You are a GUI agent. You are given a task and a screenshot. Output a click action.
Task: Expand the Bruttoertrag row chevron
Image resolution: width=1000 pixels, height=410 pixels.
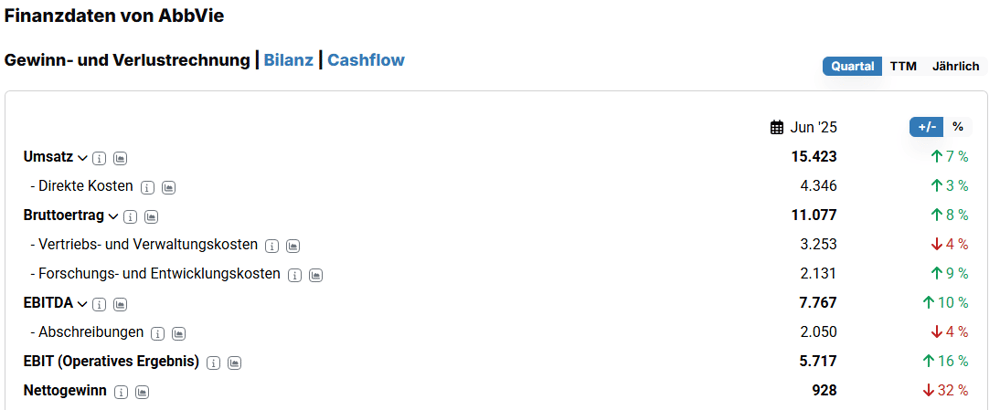click(x=113, y=217)
